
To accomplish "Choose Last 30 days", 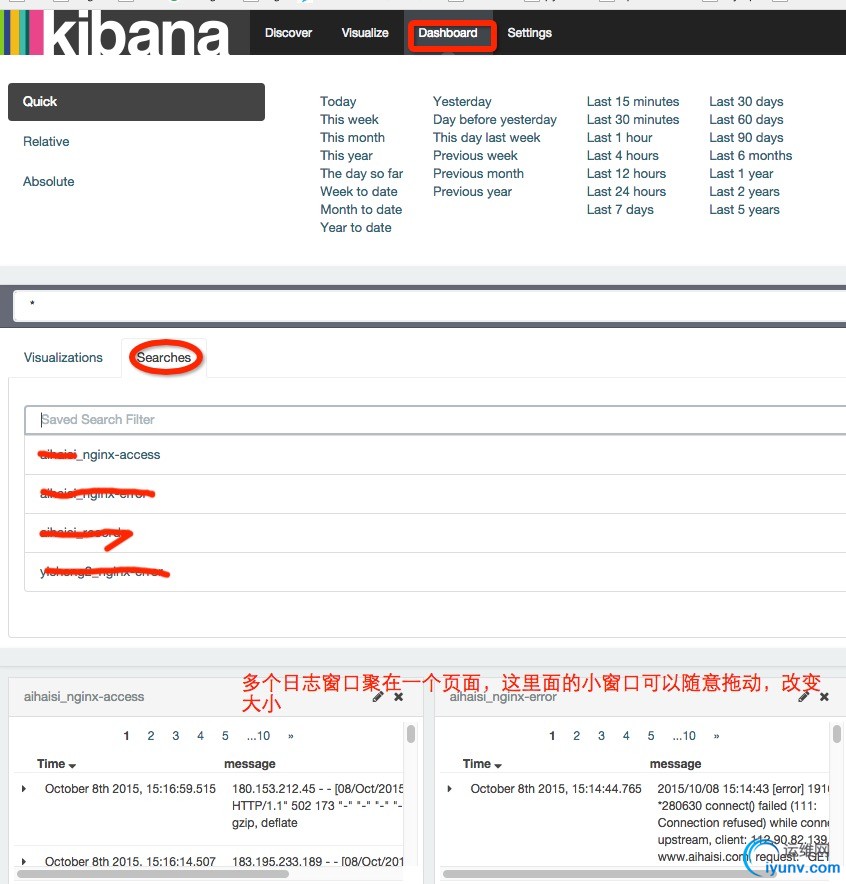I will pyautogui.click(x=746, y=101).
